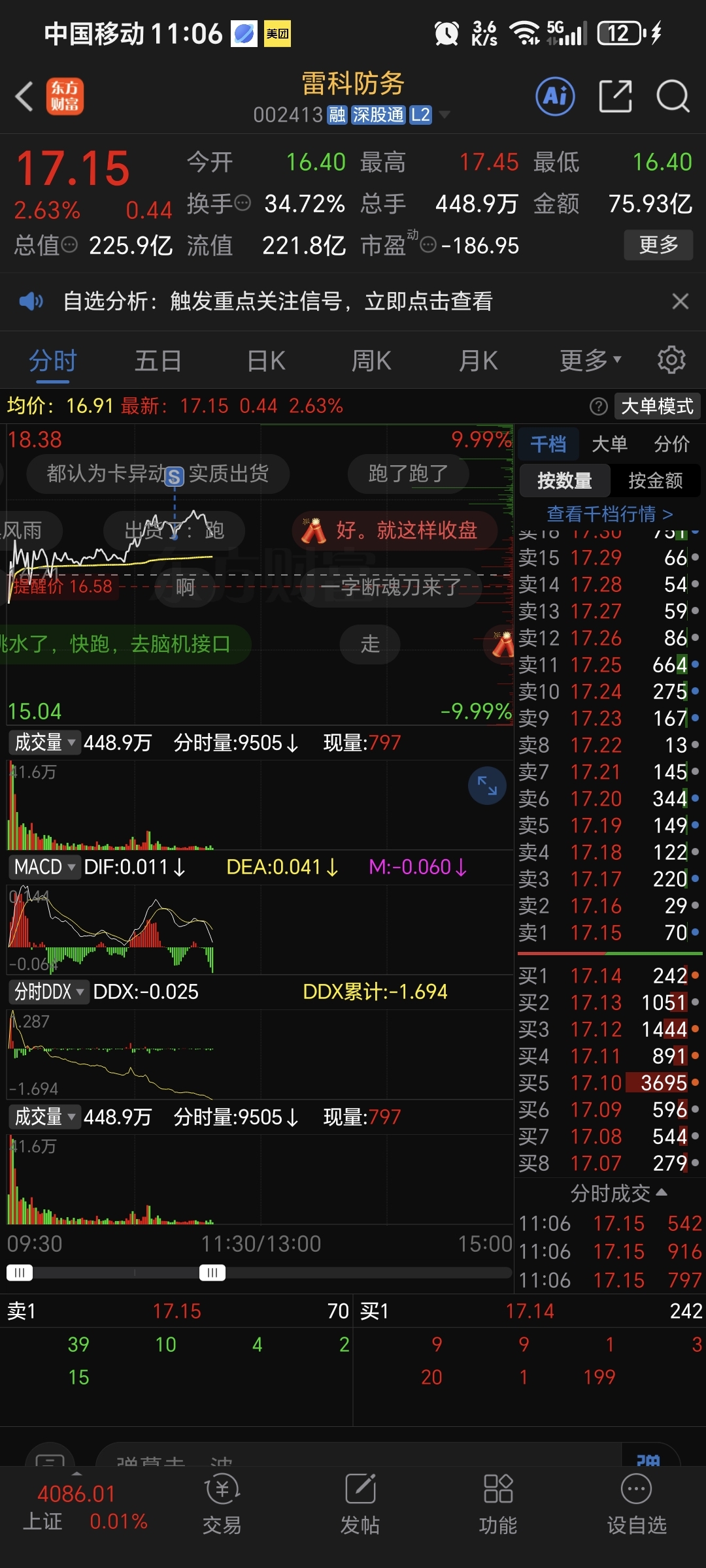Image resolution: width=706 pixels, height=1568 pixels.
Task: Open the lower 成交量 indicator dropdown
Action: click(x=44, y=1117)
